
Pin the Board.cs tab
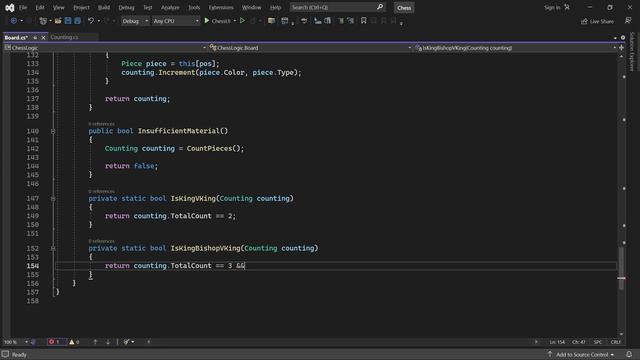point(35,38)
